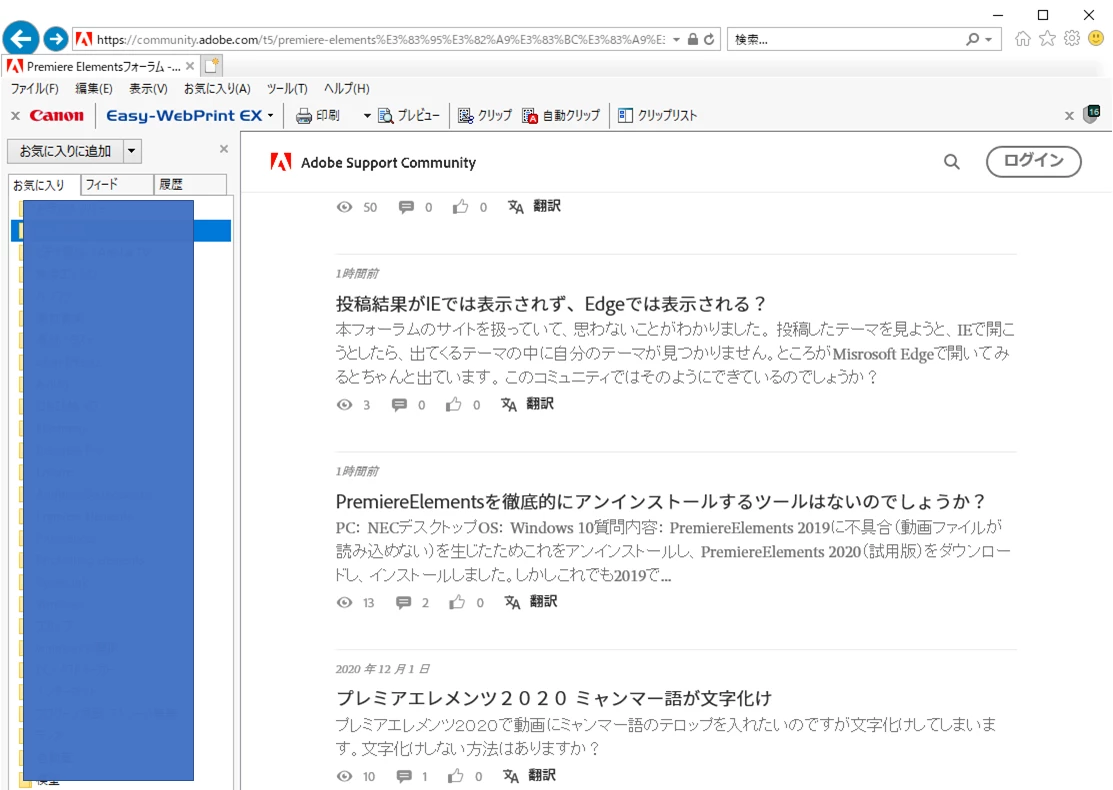Click like icon on post with 50 views
This screenshot has width=1113, height=790.
point(461,207)
